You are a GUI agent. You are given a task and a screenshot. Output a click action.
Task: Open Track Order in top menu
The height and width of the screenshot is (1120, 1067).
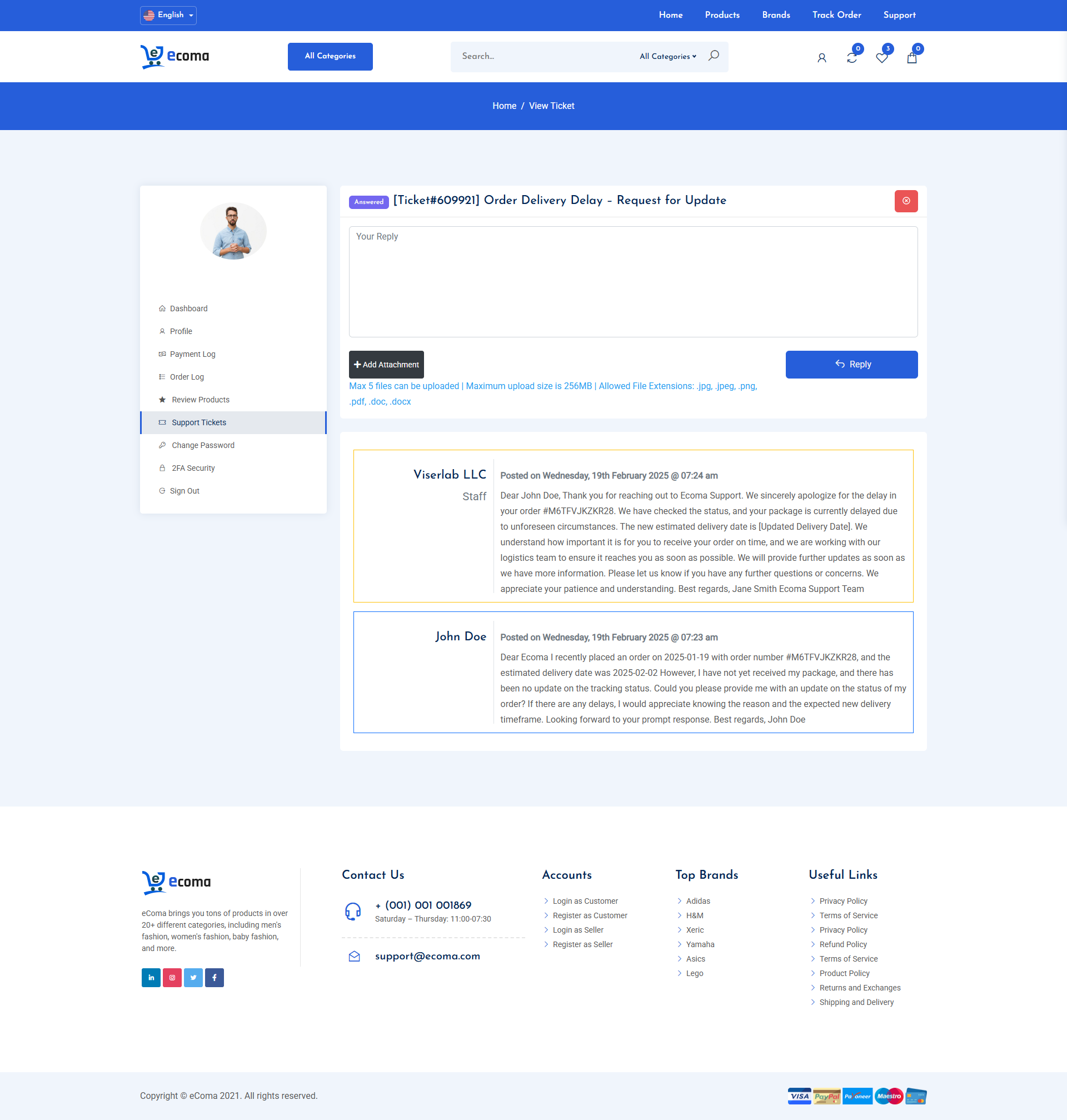pyautogui.click(x=836, y=16)
